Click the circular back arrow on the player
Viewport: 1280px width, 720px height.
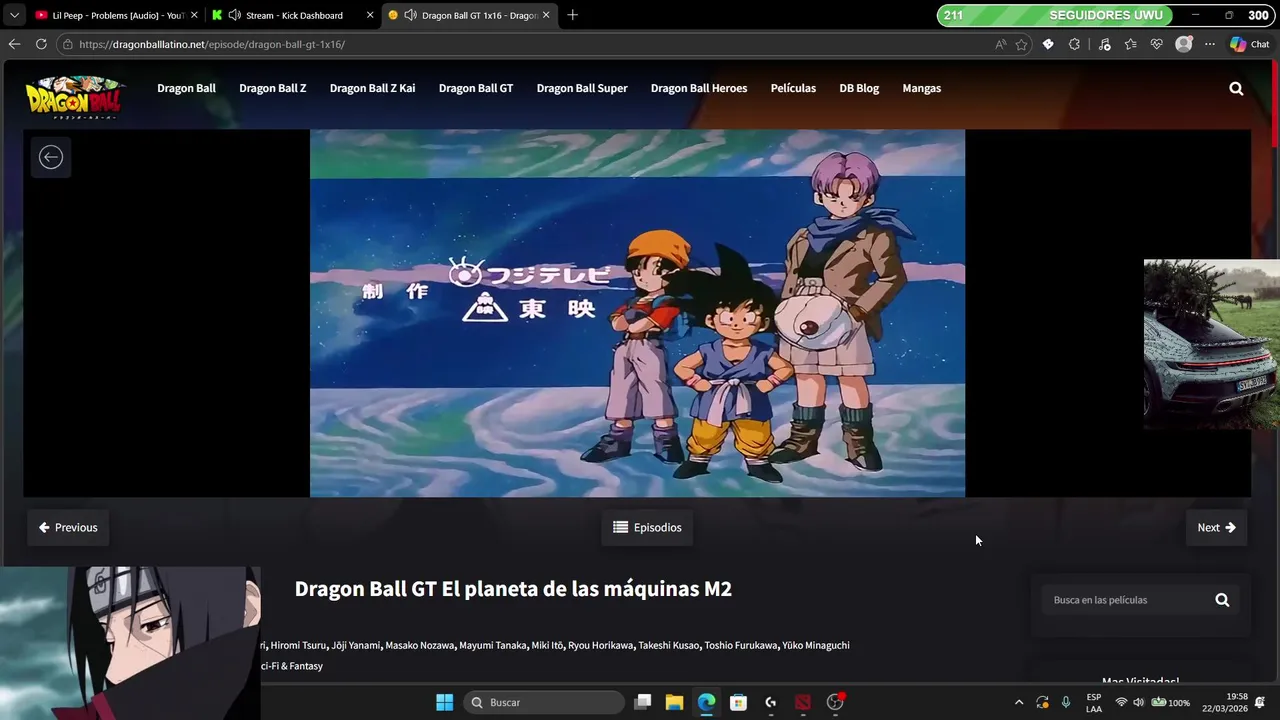coord(51,157)
